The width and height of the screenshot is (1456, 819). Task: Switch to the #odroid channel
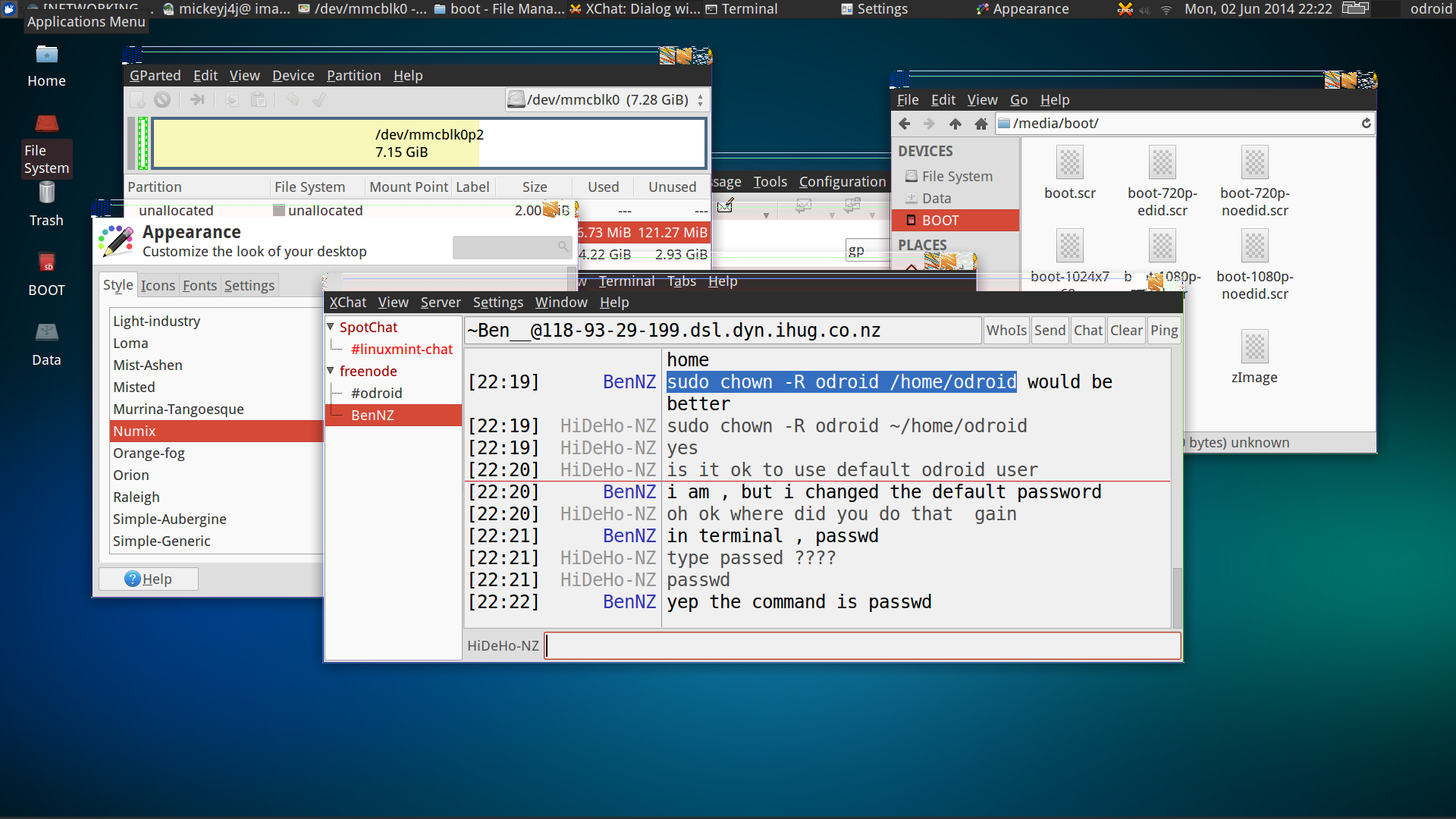coord(376,393)
